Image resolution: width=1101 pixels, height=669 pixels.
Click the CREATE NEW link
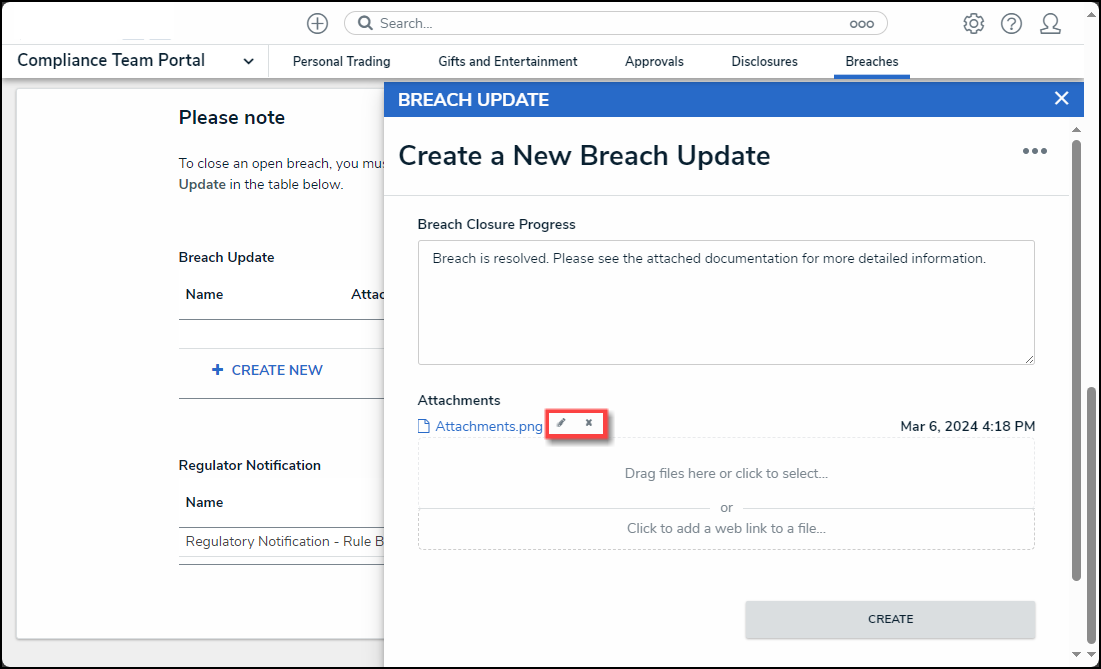(x=267, y=370)
